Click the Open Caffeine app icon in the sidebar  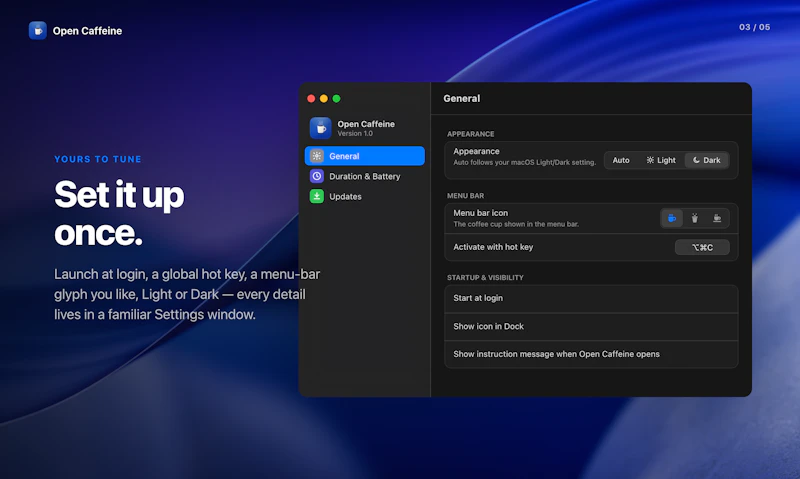tap(320, 128)
